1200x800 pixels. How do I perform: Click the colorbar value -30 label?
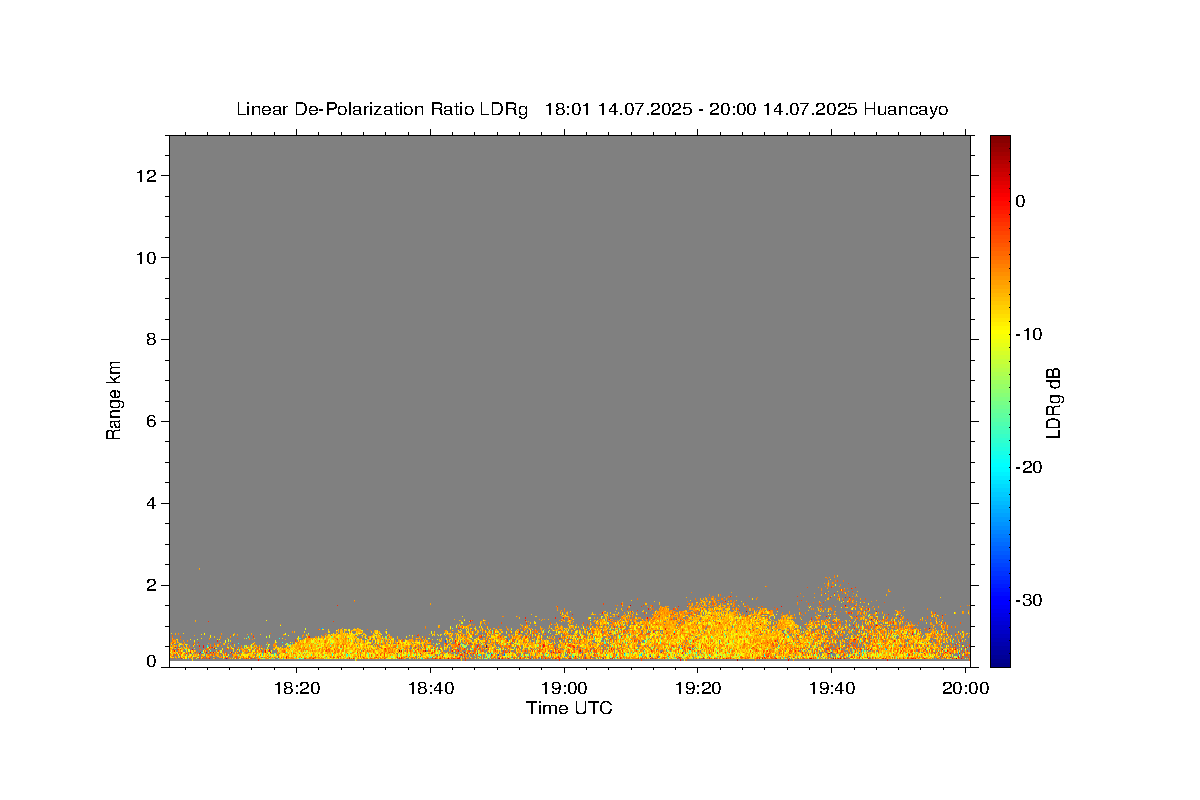pyautogui.click(x=1030, y=600)
